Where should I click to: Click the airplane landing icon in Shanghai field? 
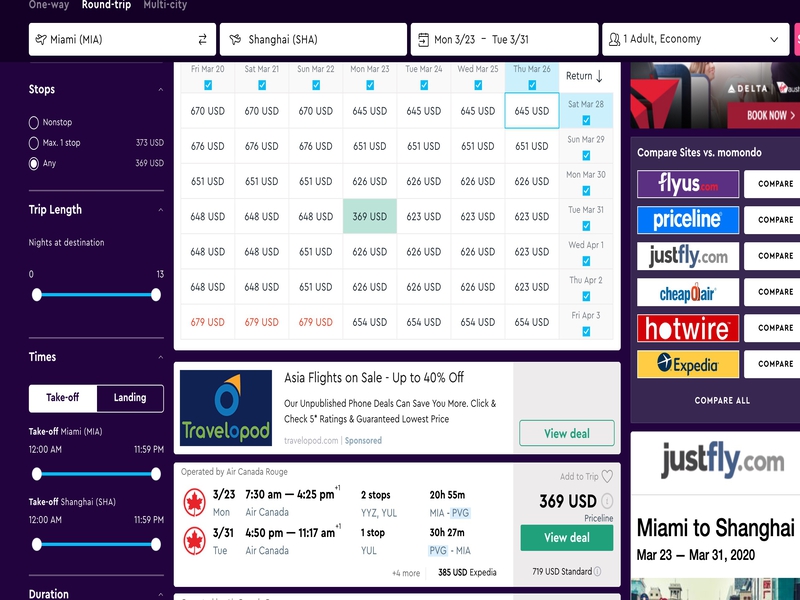[x=235, y=39]
